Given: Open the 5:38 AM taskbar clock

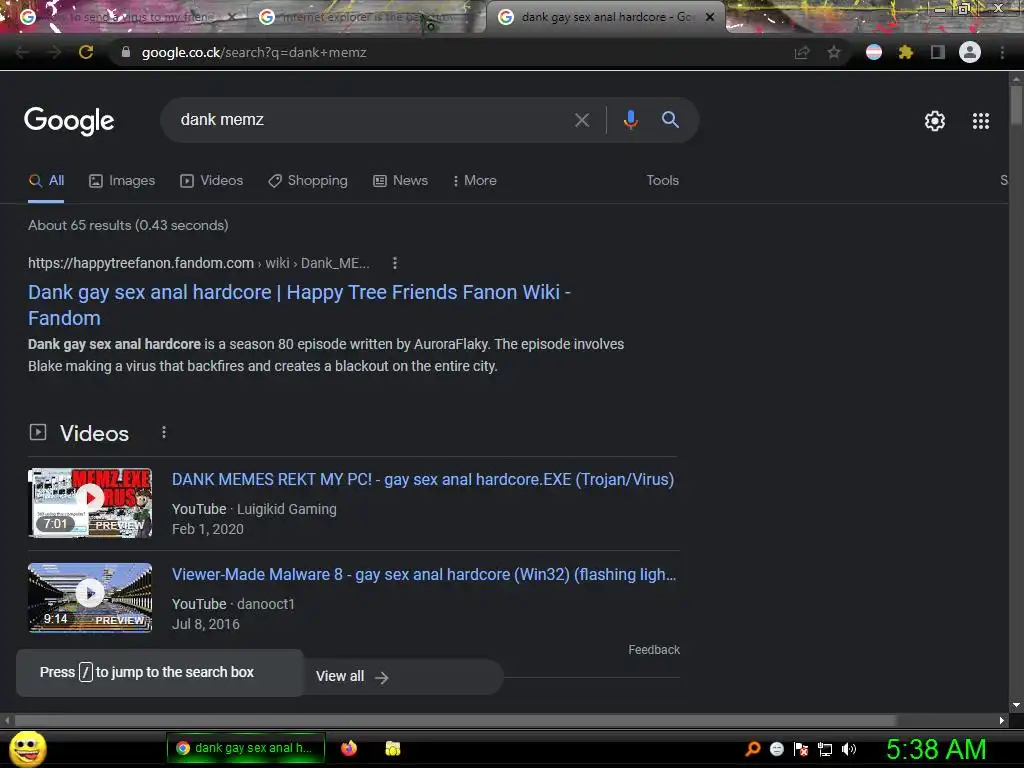Looking at the screenshot, I should coord(936,749).
